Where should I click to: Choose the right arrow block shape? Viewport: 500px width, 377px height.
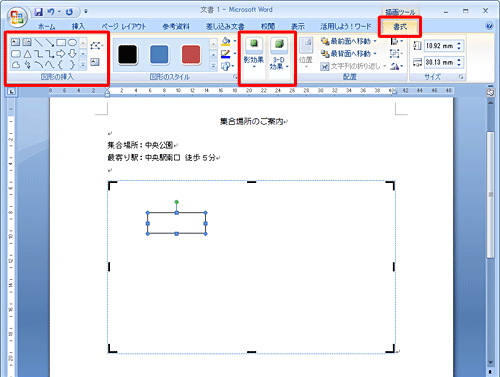(x=61, y=54)
